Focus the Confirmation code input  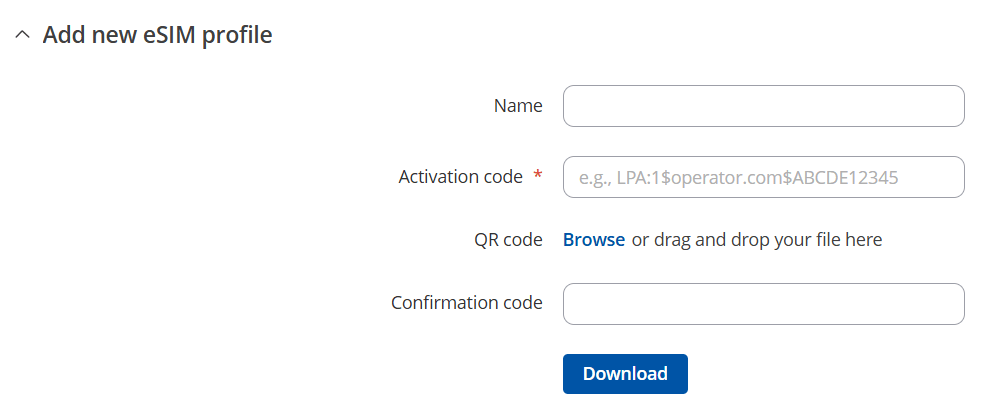763,304
